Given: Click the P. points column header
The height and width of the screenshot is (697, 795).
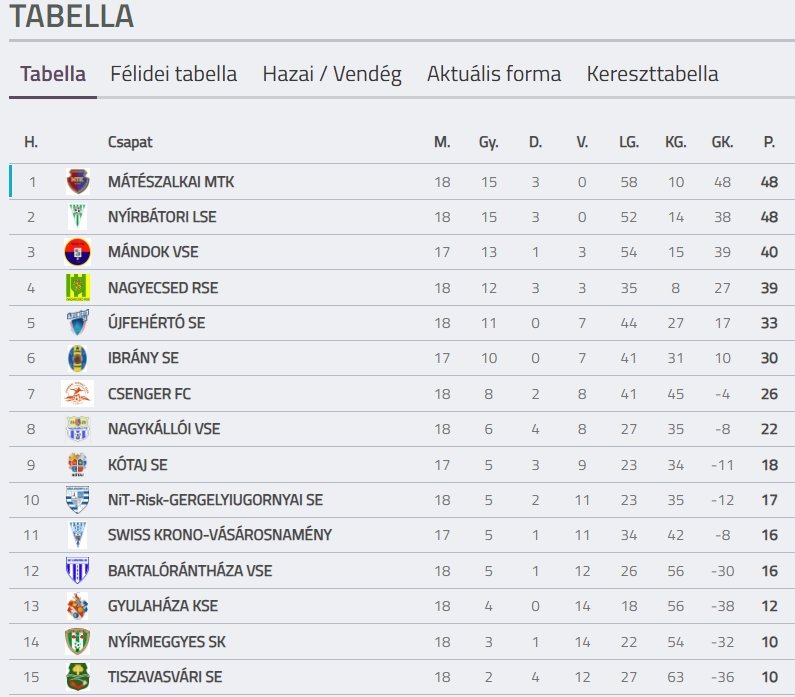Looking at the screenshot, I should coord(769,142).
